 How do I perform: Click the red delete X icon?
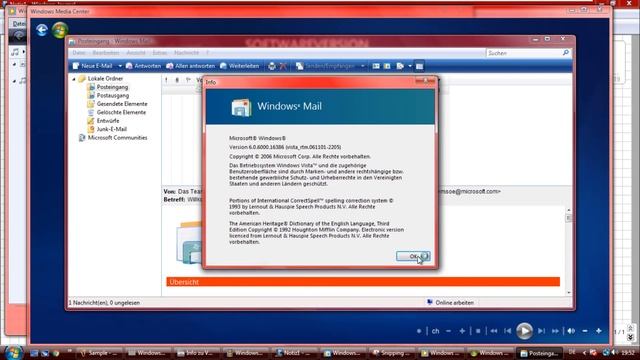pos(283,66)
